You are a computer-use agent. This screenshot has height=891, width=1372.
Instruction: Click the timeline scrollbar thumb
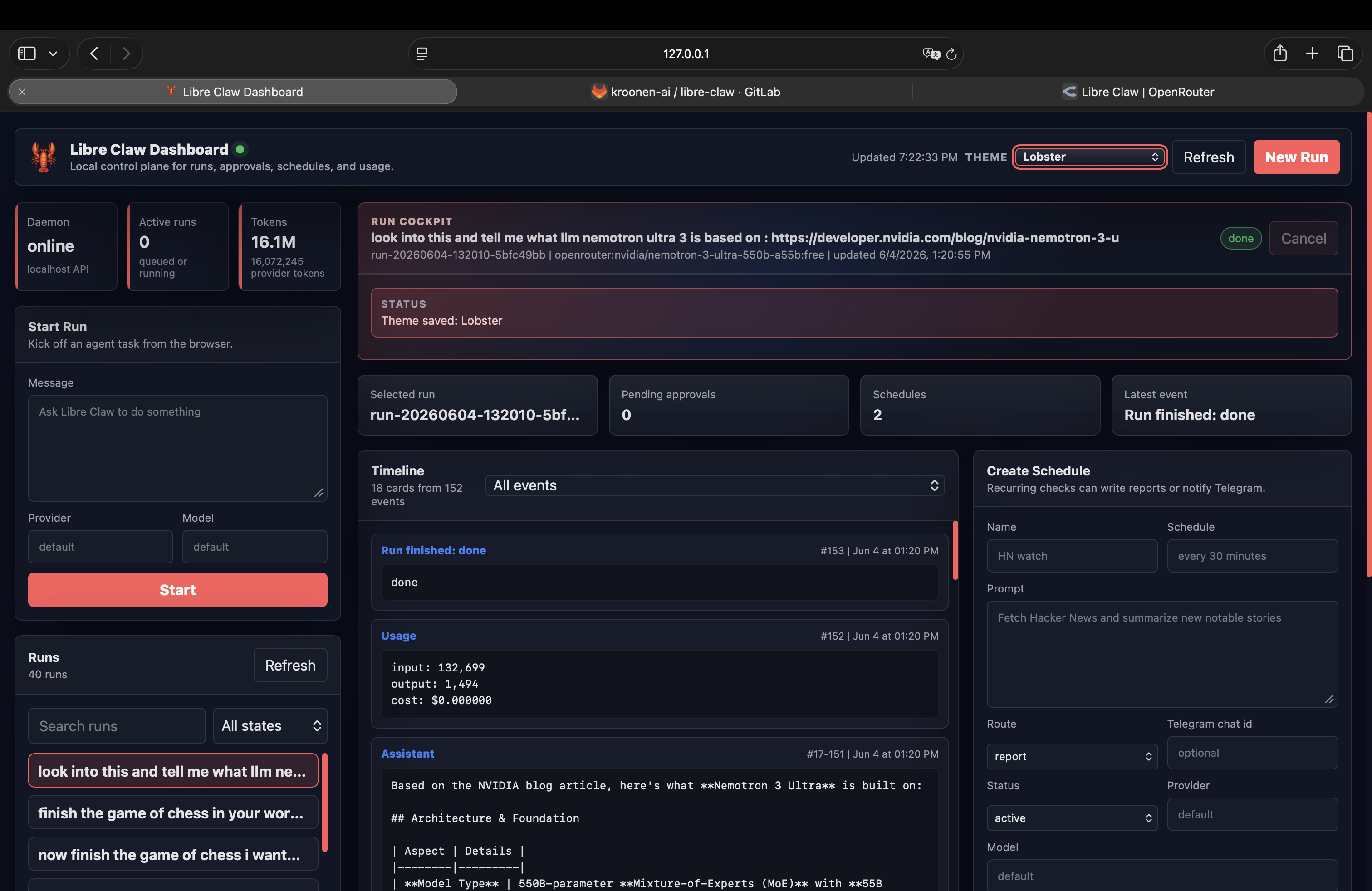[x=955, y=550]
